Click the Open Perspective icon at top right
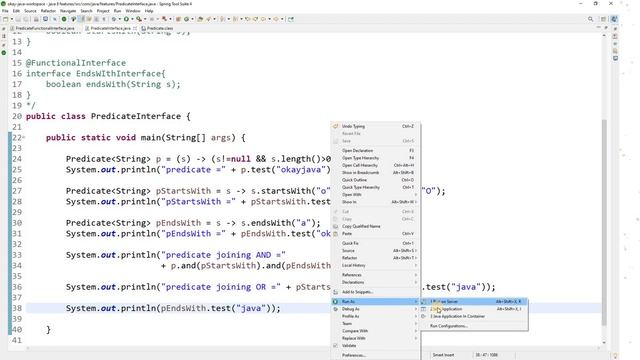Image resolution: width=640 pixels, height=360 pixels. pos(603,19)
